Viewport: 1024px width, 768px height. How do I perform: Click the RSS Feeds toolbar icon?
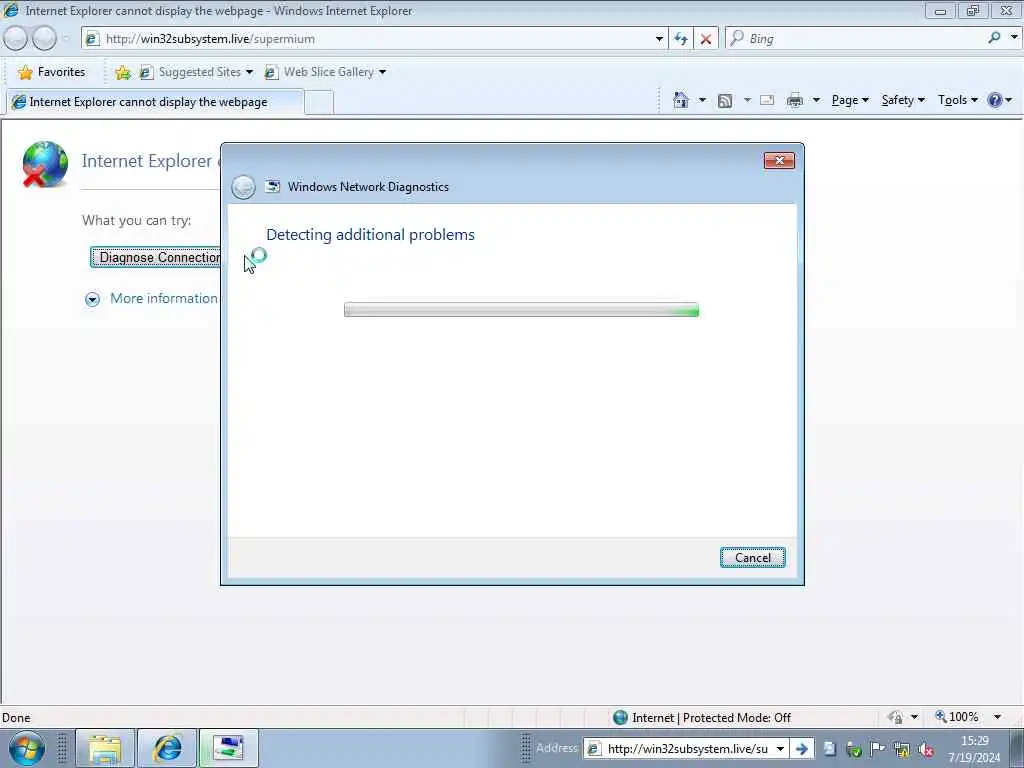pyautogui.click(x=725, y=101)
